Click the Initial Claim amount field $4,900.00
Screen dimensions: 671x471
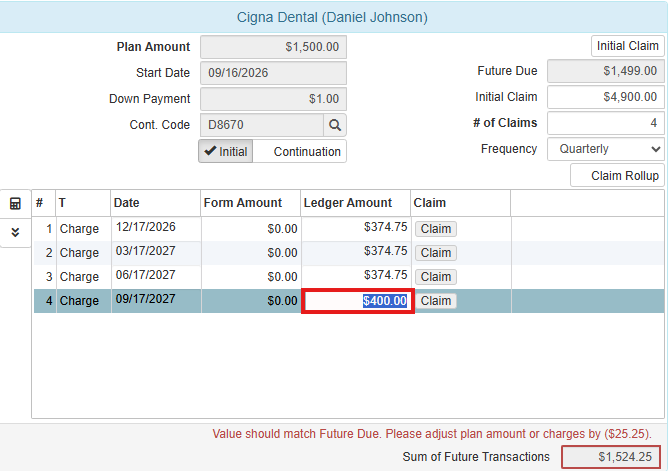pyautogui.click(x=606, y=97)
